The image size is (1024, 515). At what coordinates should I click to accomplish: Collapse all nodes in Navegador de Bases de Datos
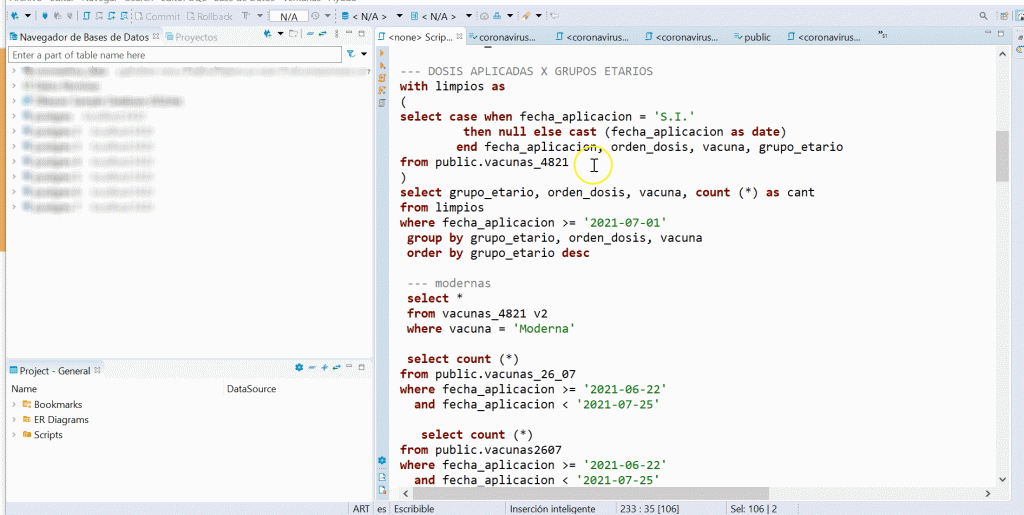coord(310,34)
